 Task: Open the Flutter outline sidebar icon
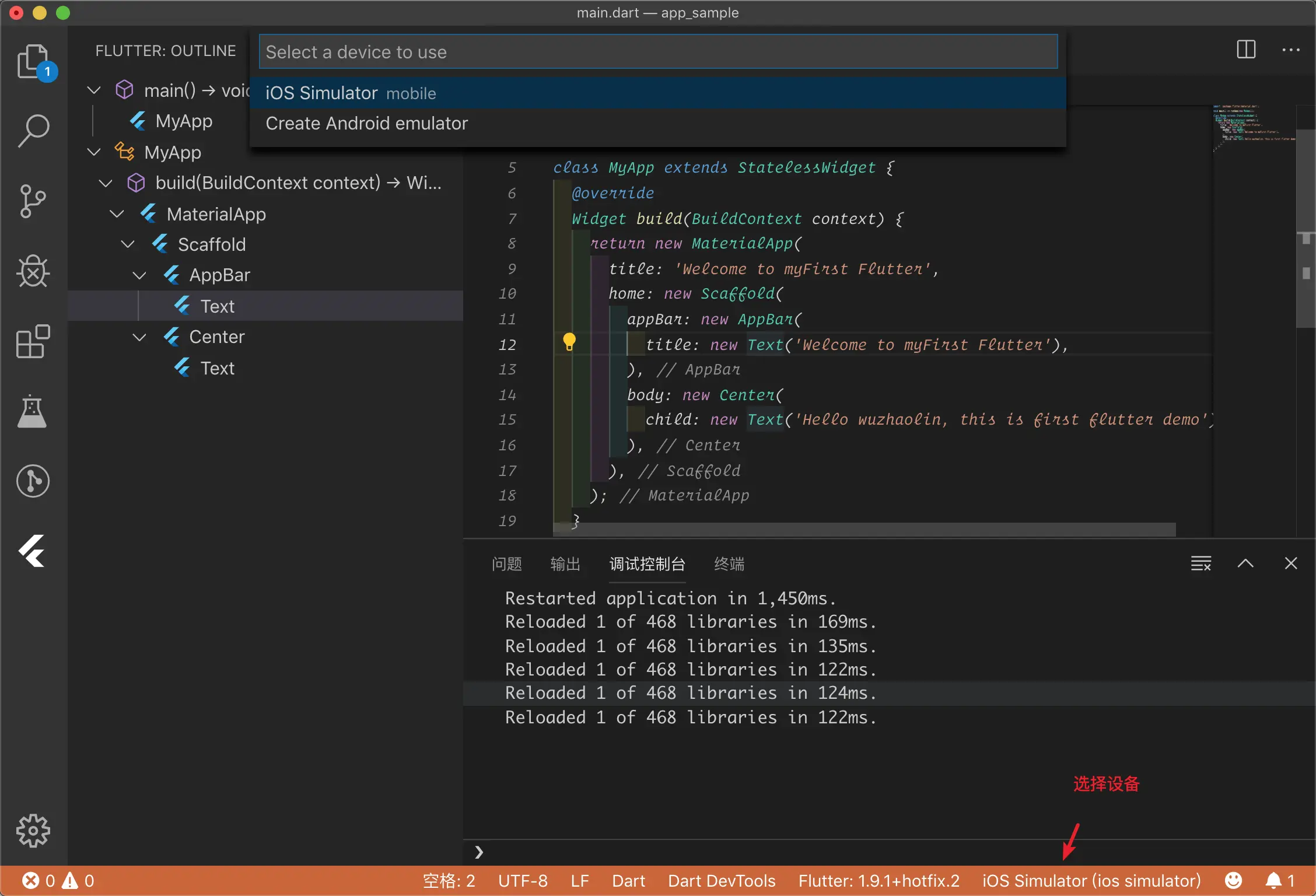[x=33, y=551]
